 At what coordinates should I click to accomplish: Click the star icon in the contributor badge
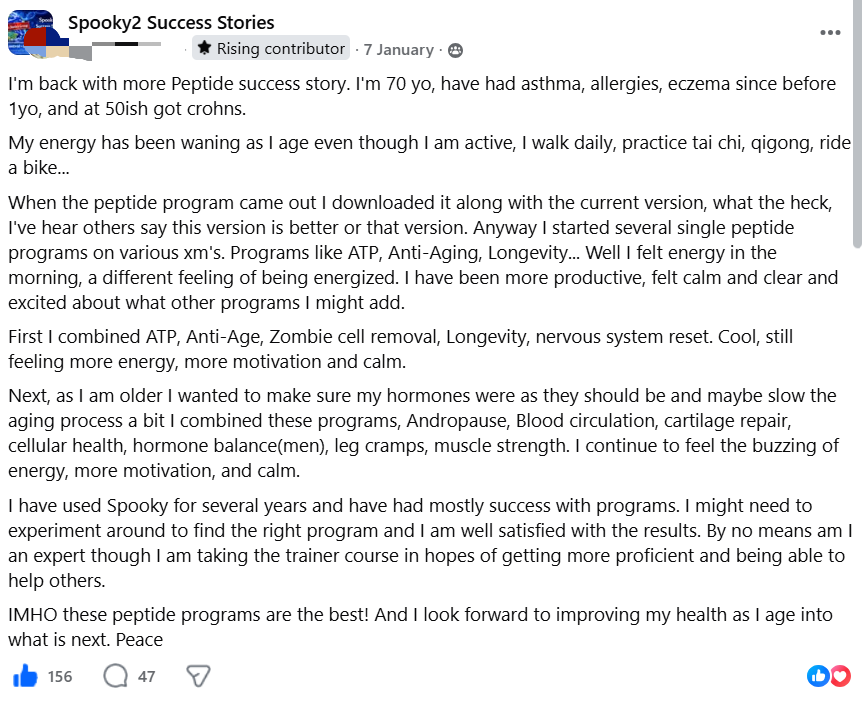pyautogui.click(x=204, y=48)
